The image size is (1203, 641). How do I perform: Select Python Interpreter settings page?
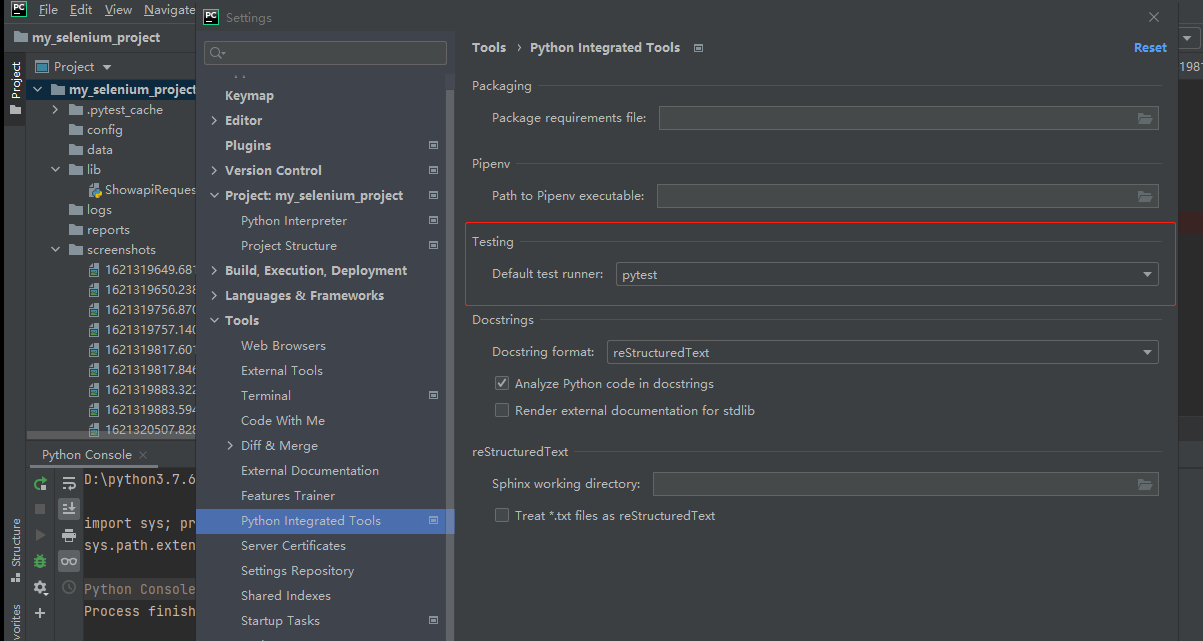pos(294,221)
